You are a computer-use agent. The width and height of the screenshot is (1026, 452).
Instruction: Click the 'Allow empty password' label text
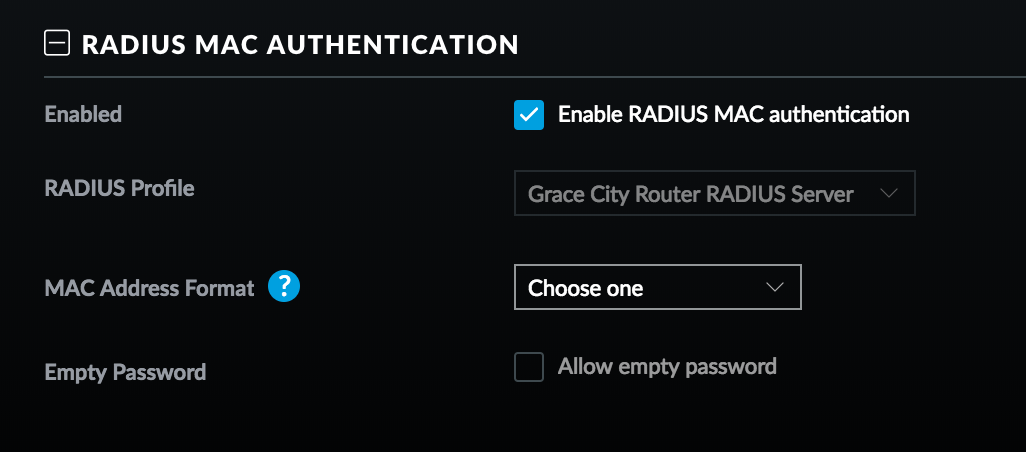click(x=667, y=367)
